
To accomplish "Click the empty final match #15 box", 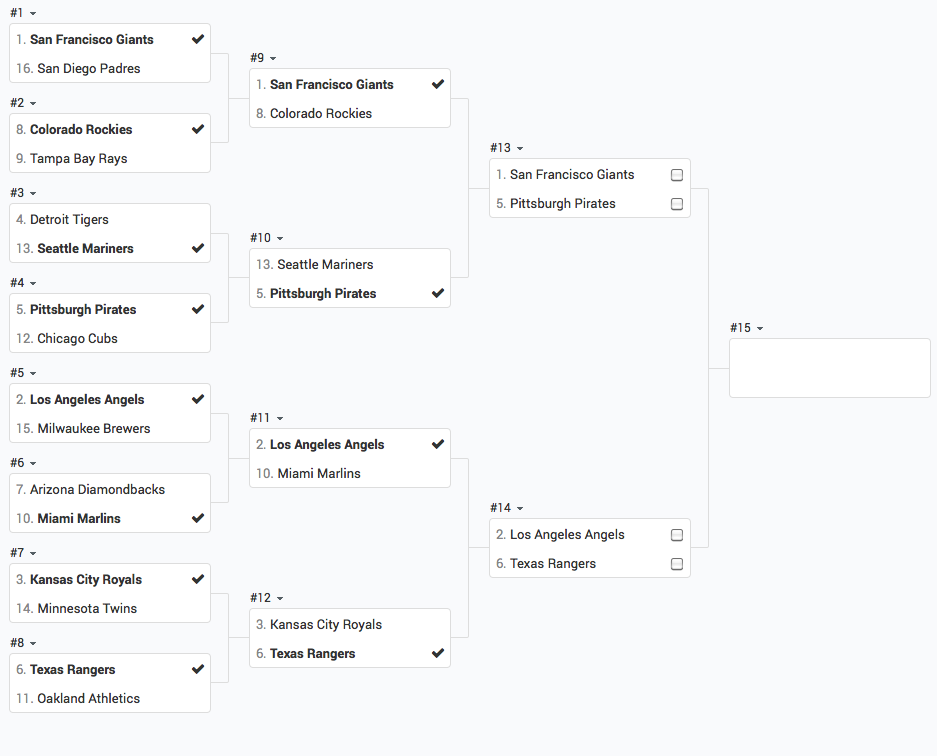I will 829,368.
